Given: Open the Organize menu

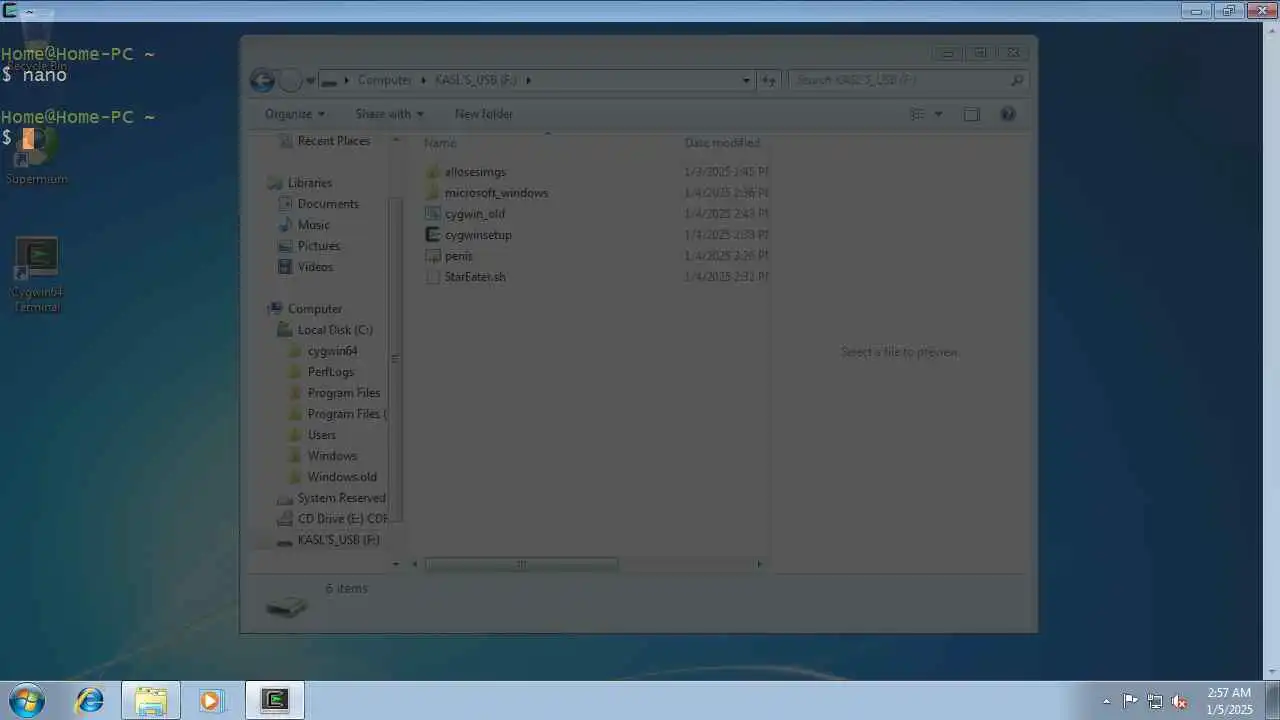Looking at the screenshot, I should 294,114.
